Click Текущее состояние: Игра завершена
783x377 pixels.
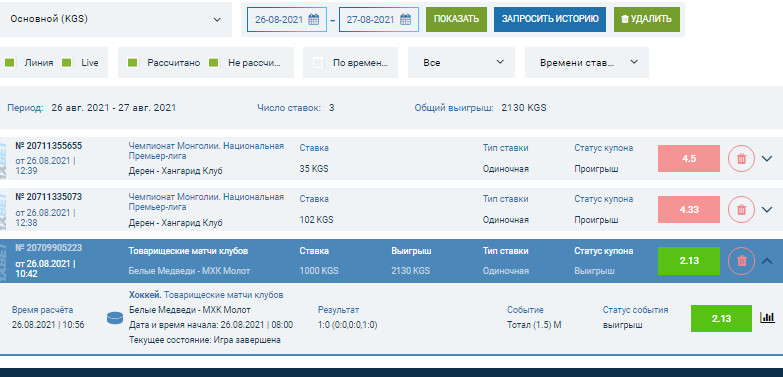pos(205,340)
